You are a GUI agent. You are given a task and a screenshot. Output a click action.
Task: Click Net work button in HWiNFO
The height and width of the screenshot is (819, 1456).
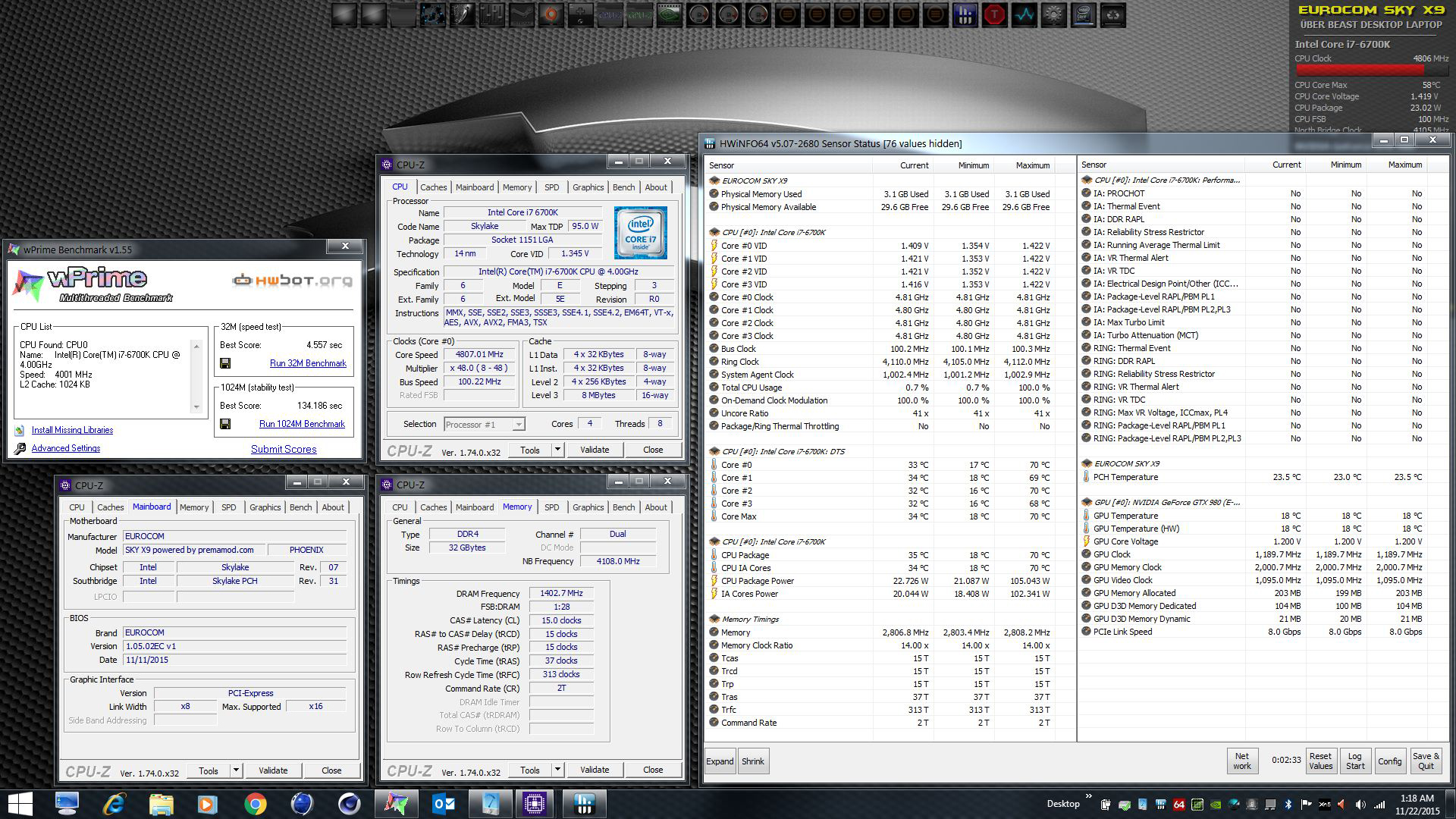click(x=1242, y=761)
